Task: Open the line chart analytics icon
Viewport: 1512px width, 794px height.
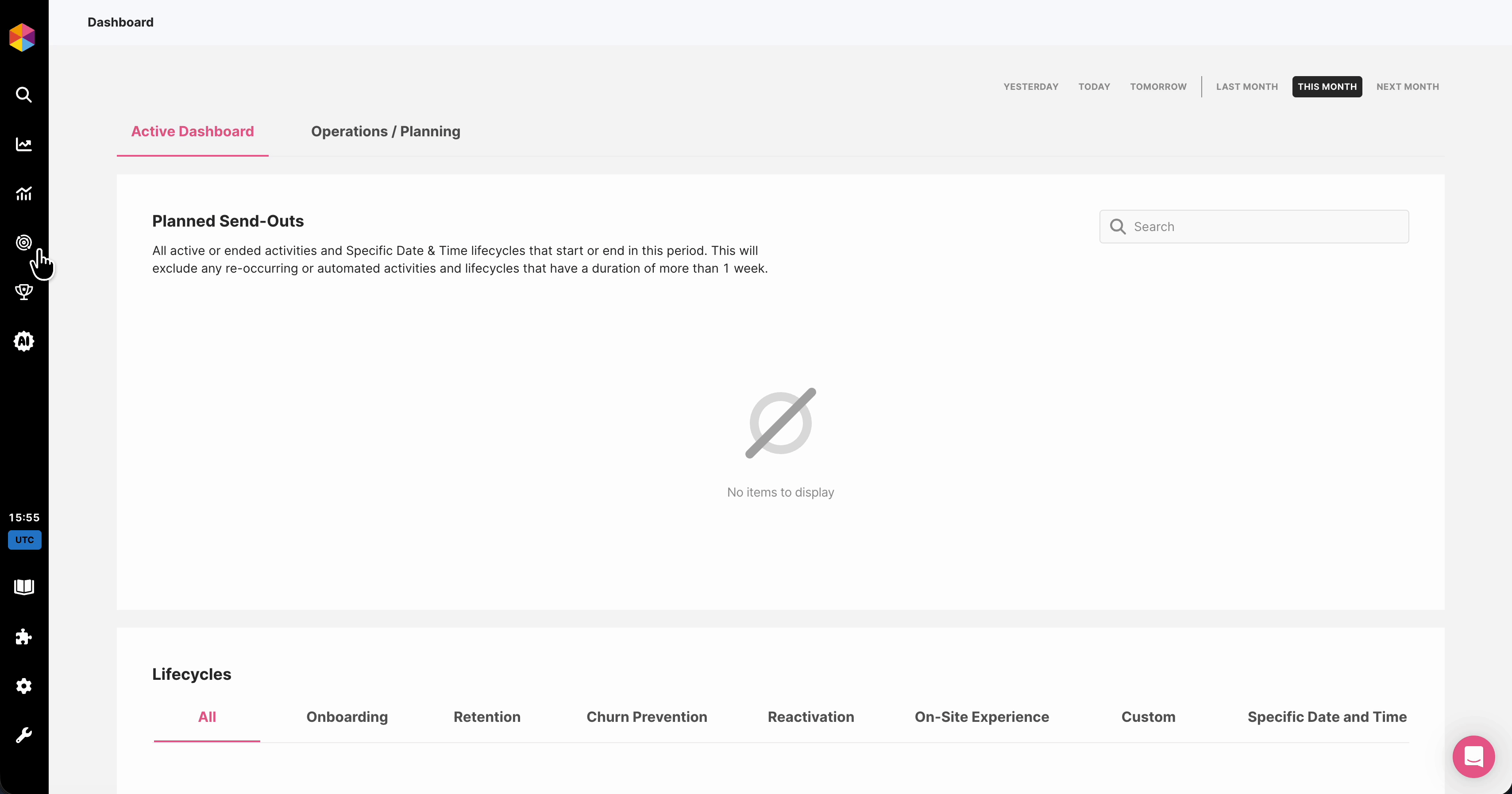Action: click(x=23, y=144)
